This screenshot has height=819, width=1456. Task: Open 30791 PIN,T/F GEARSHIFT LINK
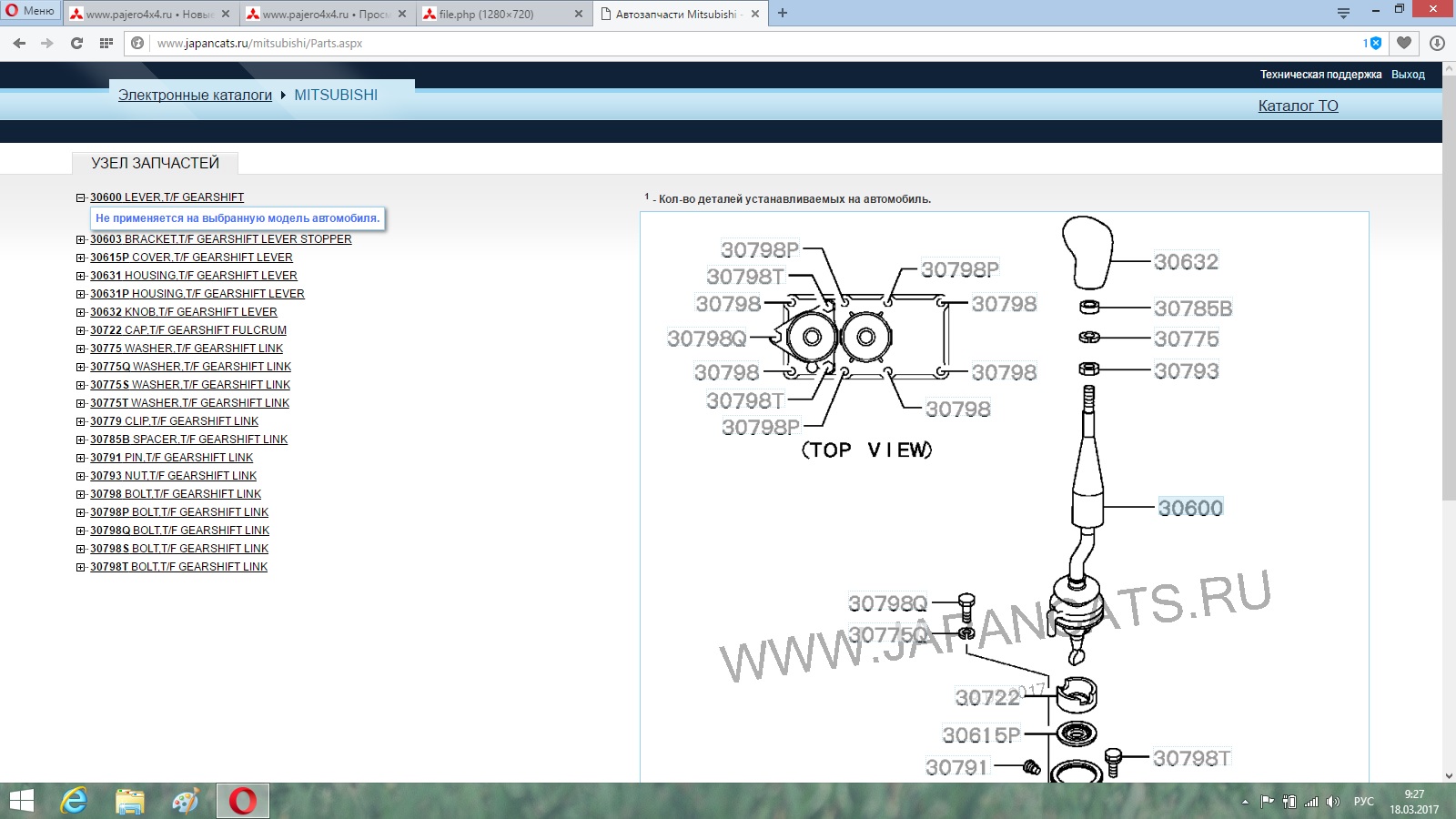[x=171, y=458]
